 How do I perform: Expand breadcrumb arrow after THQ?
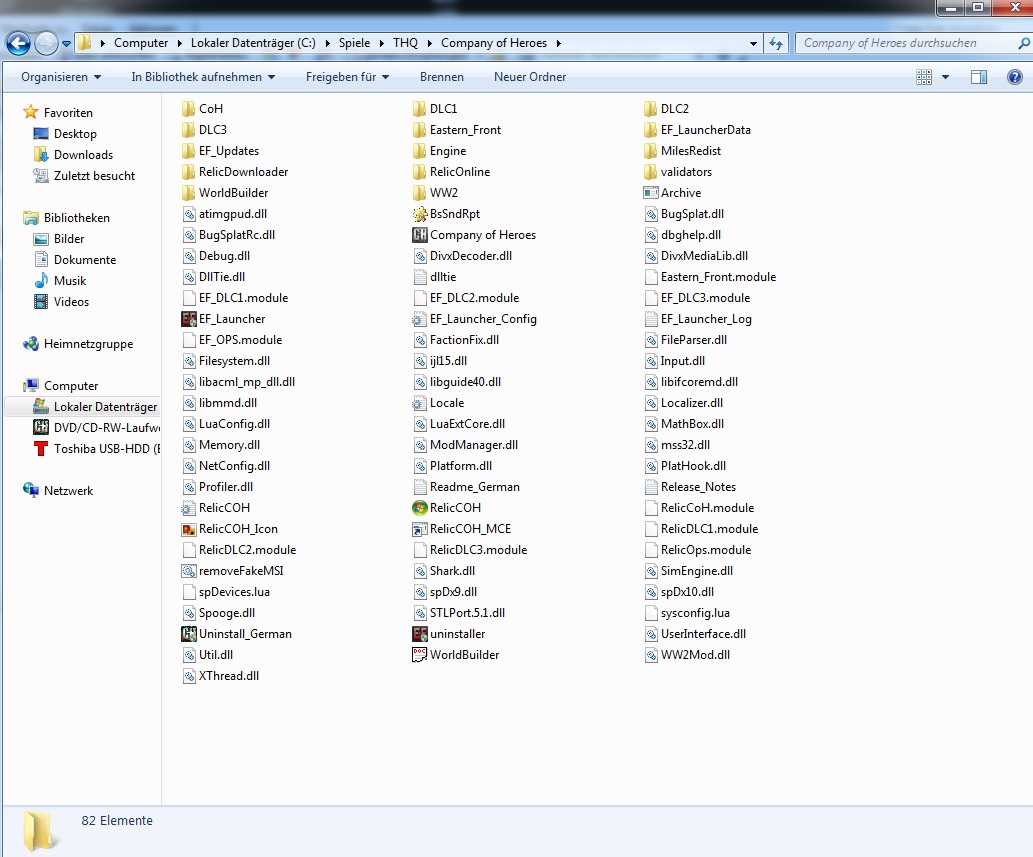coord(430,43)
